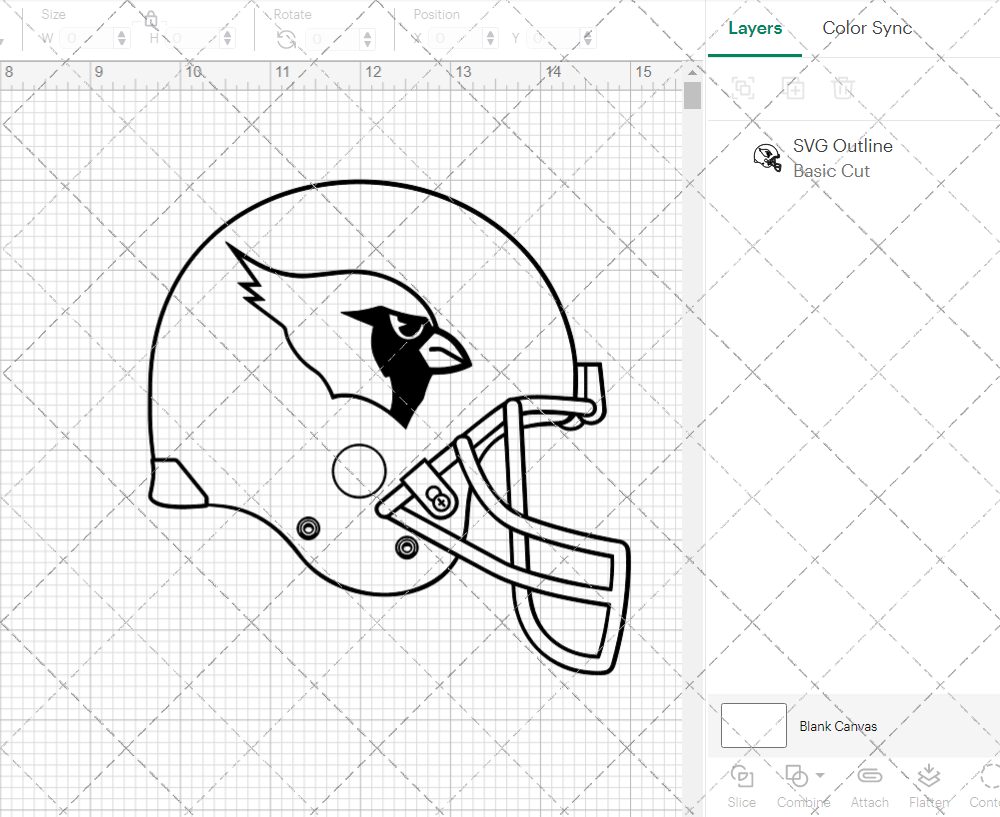Image resolution: width=1000 pixels, height=817 pixels.
Task: Click the Slice tool icon
Action: point(742,777)
